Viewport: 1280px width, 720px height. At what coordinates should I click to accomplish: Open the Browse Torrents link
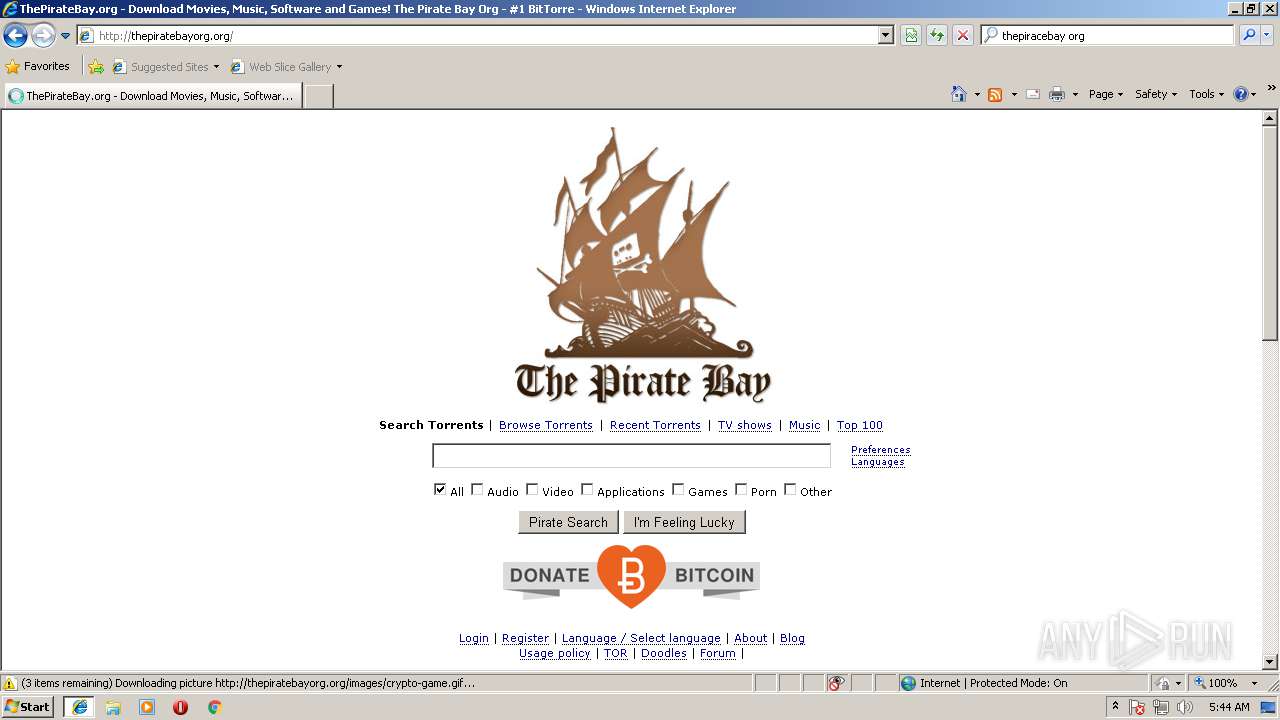point(546,425)
